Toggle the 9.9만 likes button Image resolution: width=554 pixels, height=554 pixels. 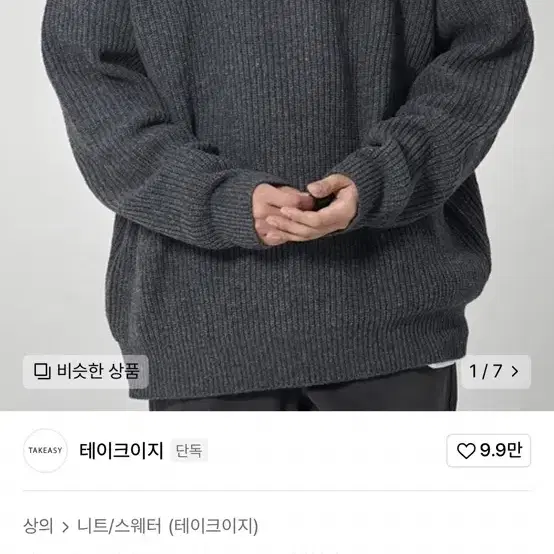[x=489, y=450]
